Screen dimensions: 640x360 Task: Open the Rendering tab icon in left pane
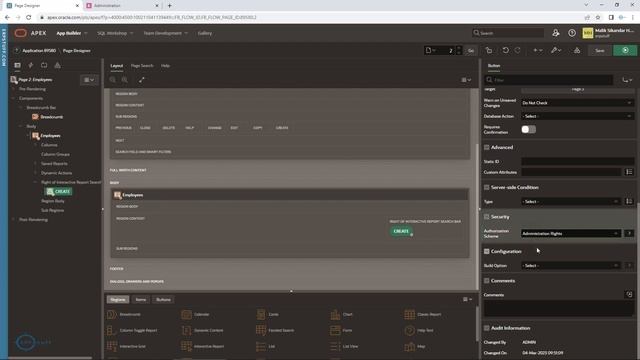(x=17, y=65)
